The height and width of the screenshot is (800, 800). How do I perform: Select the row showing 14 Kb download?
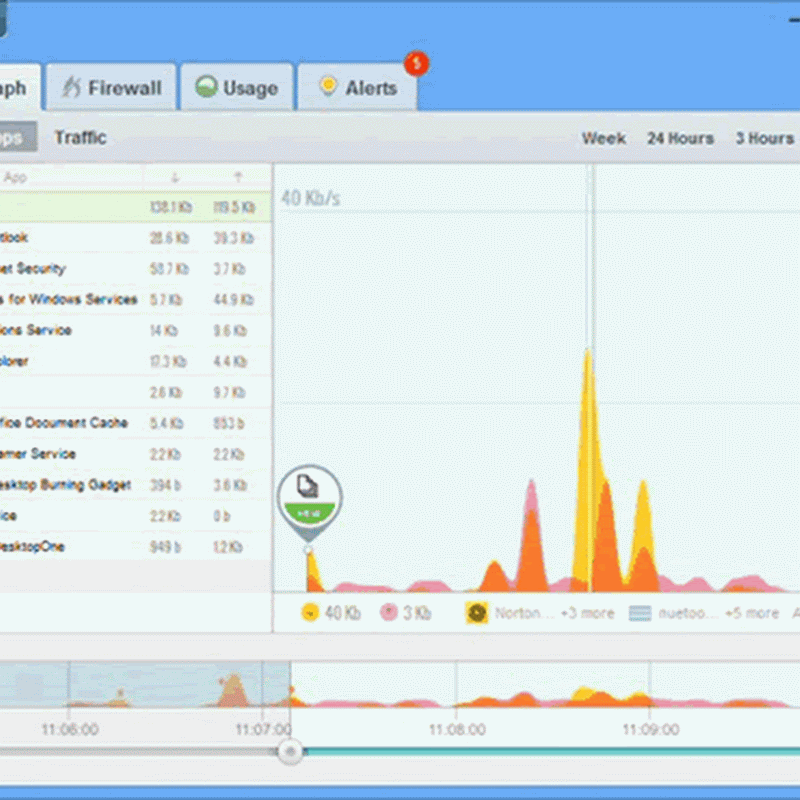coord(135,331)
